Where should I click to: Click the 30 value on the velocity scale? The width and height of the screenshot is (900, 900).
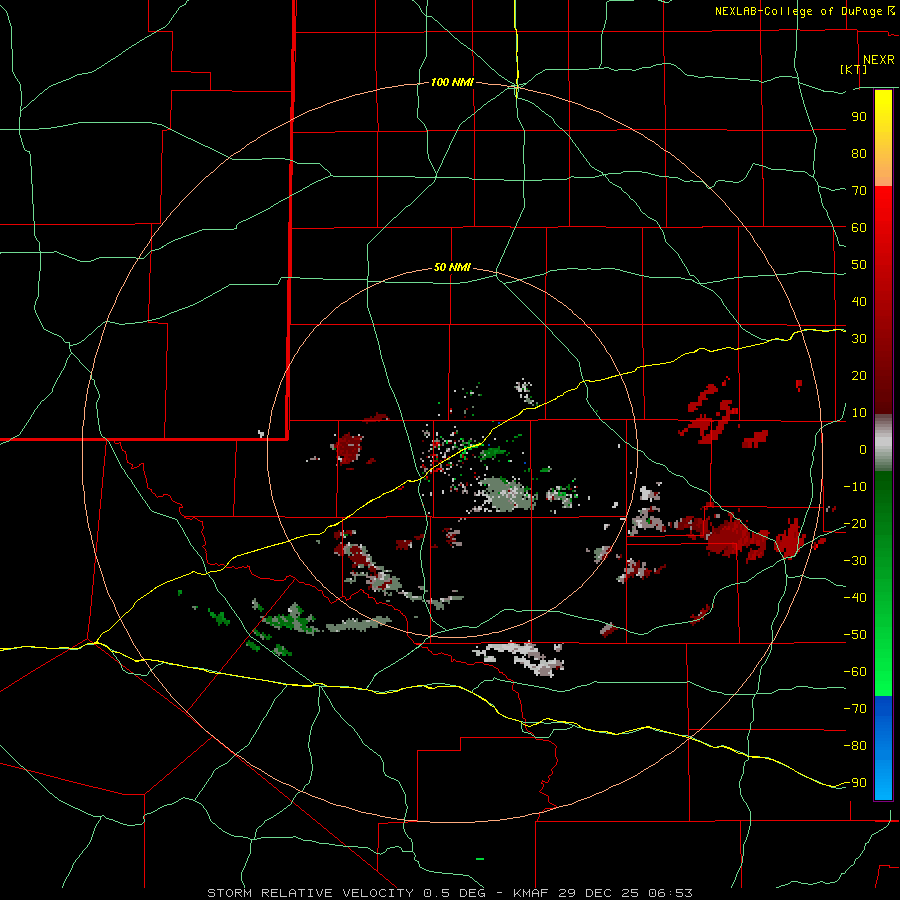(859, 339)
